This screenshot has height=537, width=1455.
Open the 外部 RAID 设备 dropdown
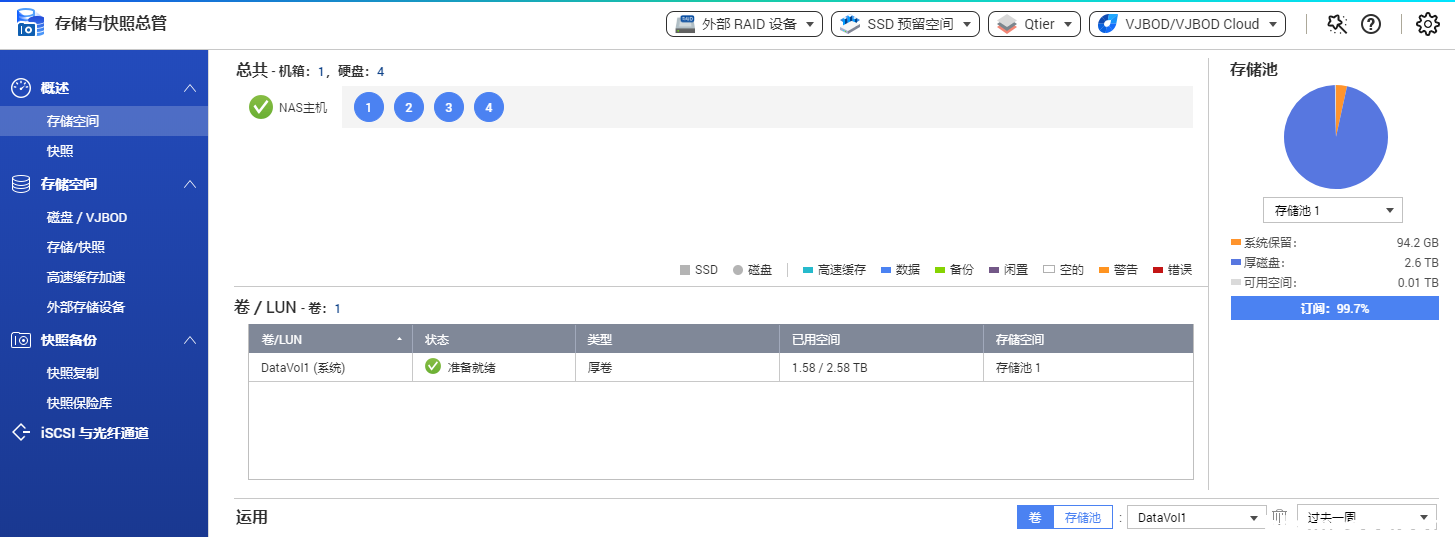[744, 24]
